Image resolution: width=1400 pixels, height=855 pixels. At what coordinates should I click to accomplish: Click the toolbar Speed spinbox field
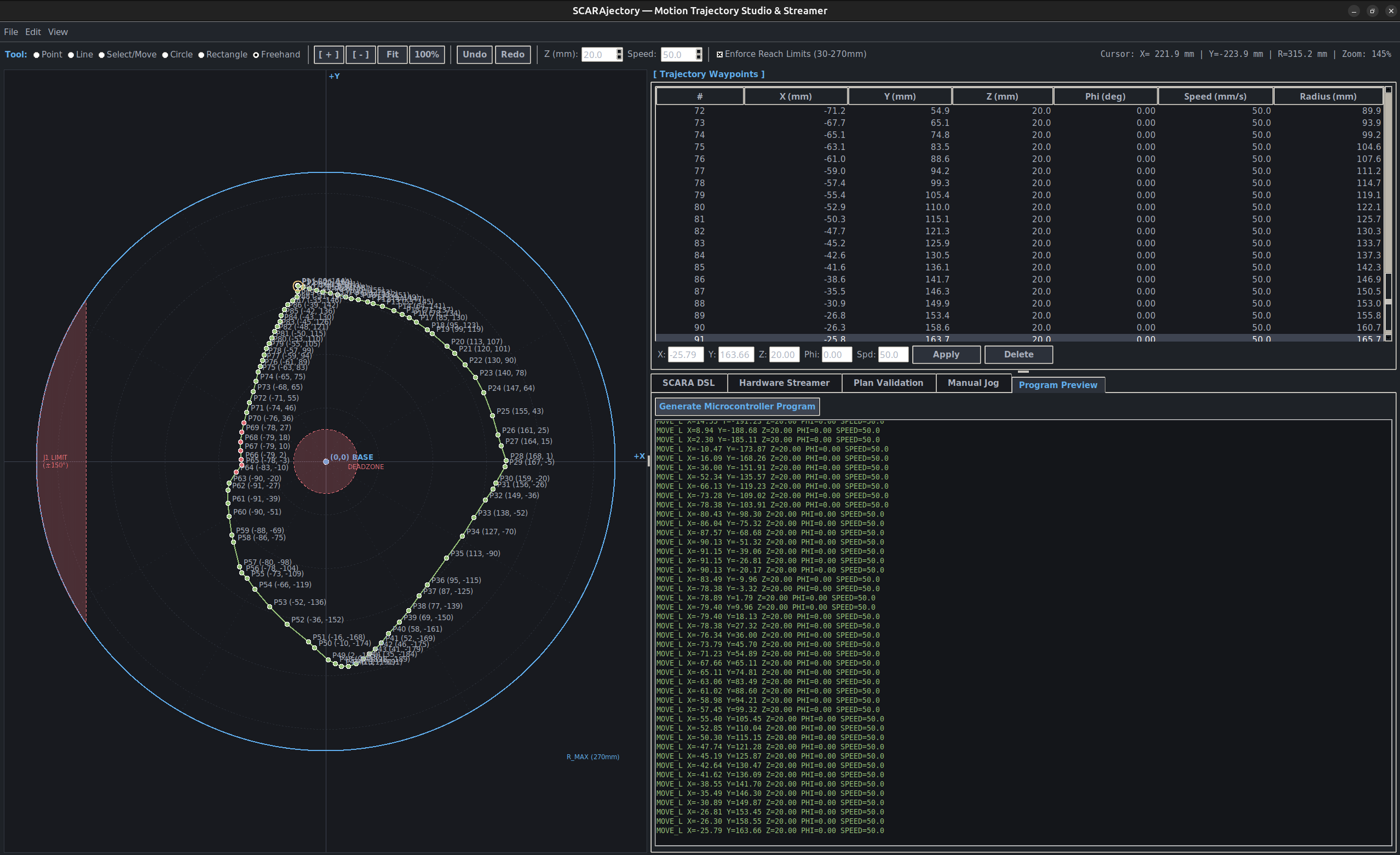coord(677,55)
